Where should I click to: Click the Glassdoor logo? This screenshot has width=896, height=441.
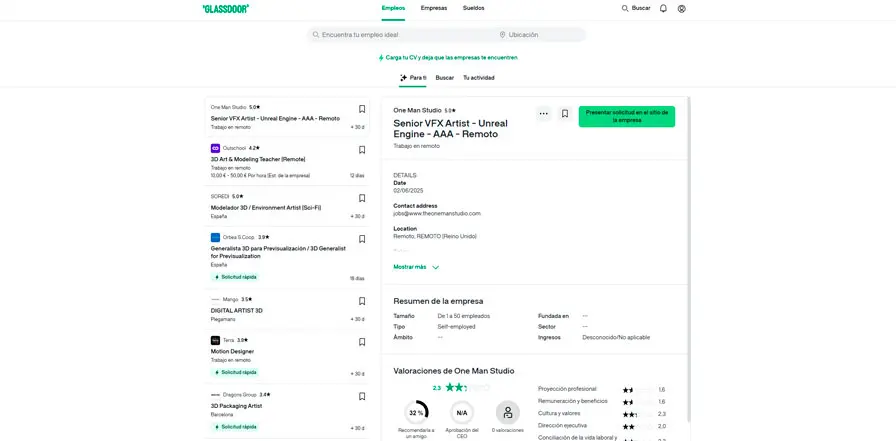point(226,9)
